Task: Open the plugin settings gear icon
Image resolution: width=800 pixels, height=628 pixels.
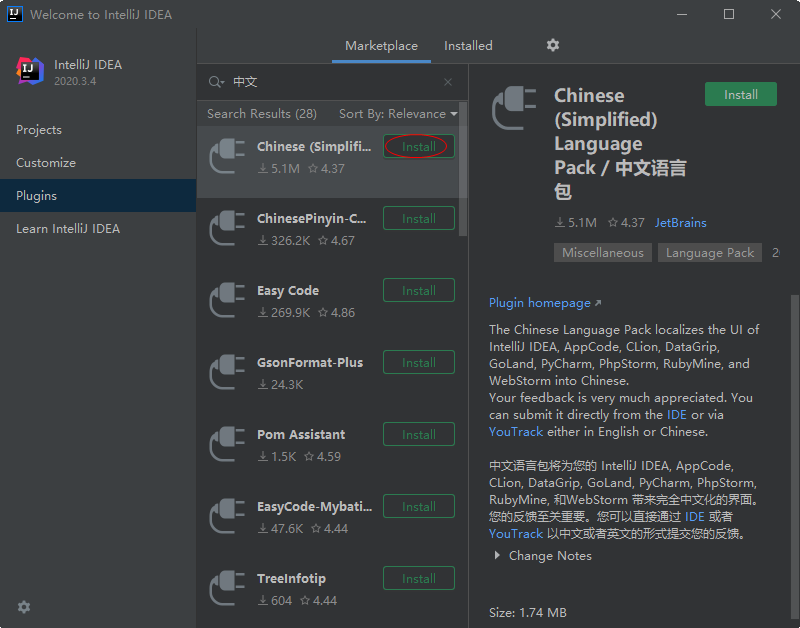Action: click(553, 45)
